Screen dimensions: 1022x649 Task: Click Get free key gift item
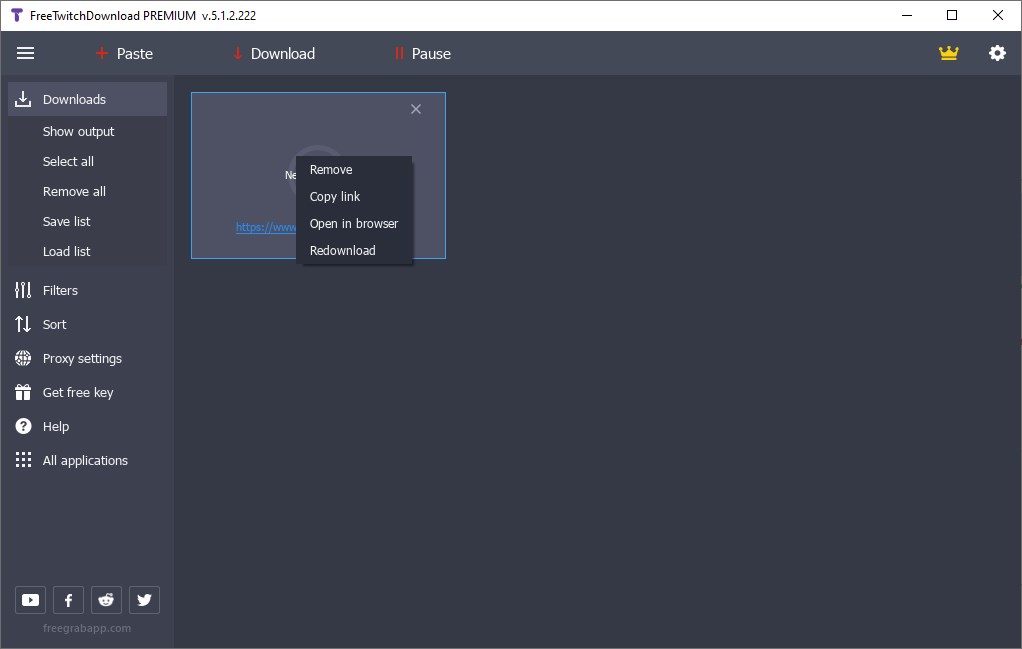point(64,392)
